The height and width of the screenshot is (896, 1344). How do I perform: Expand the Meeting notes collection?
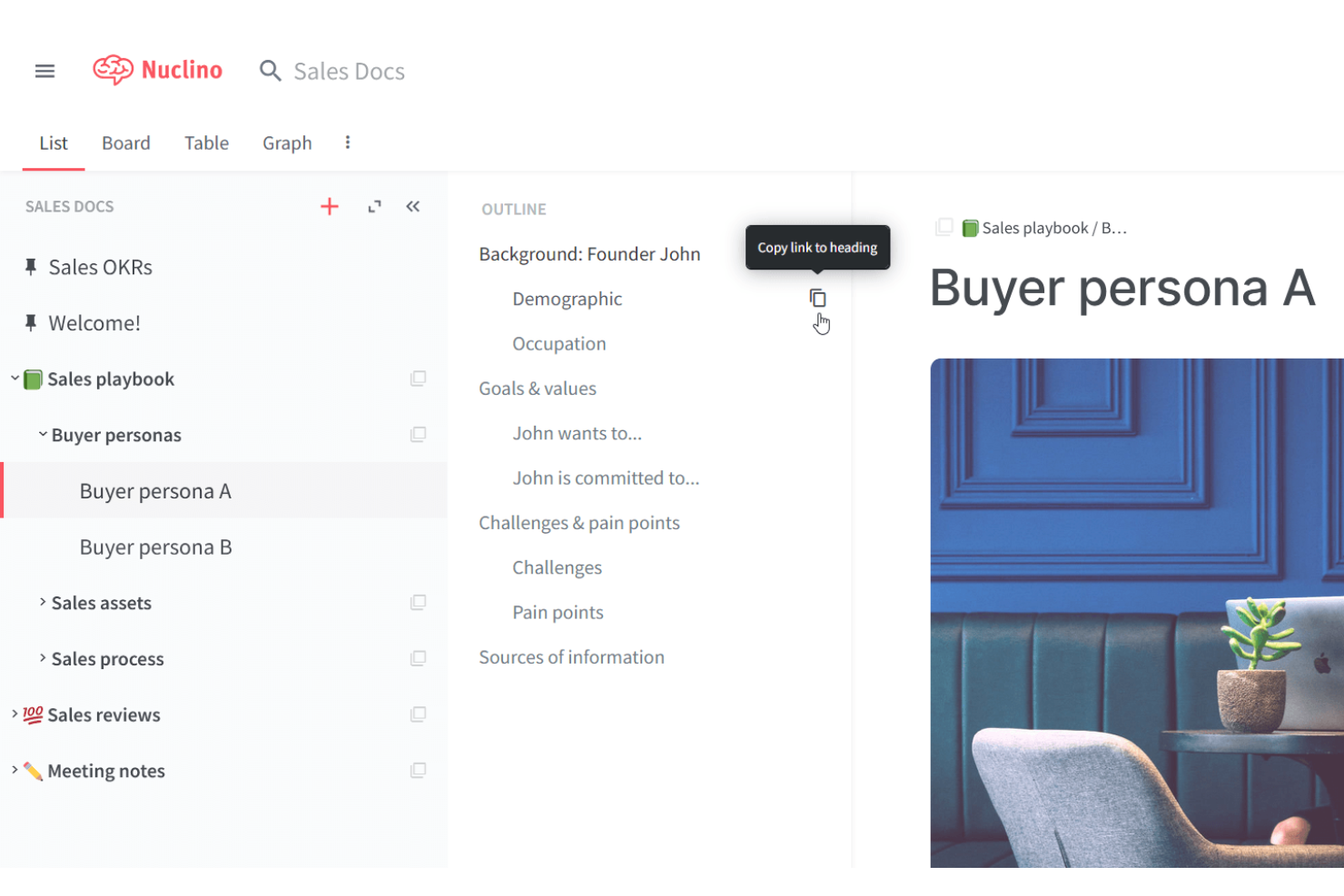pyautogui.click(x=15, y=770)
